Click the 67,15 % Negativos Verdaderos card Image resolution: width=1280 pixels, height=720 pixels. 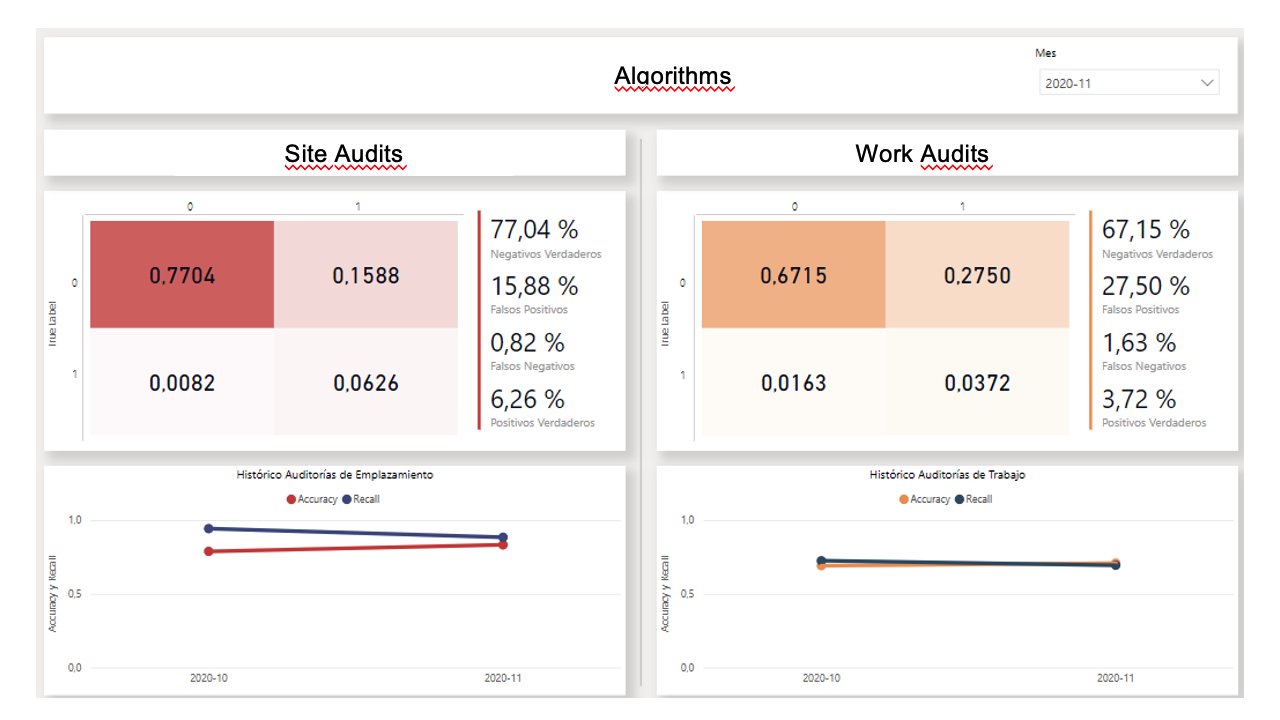click(x=1157, y=238)
